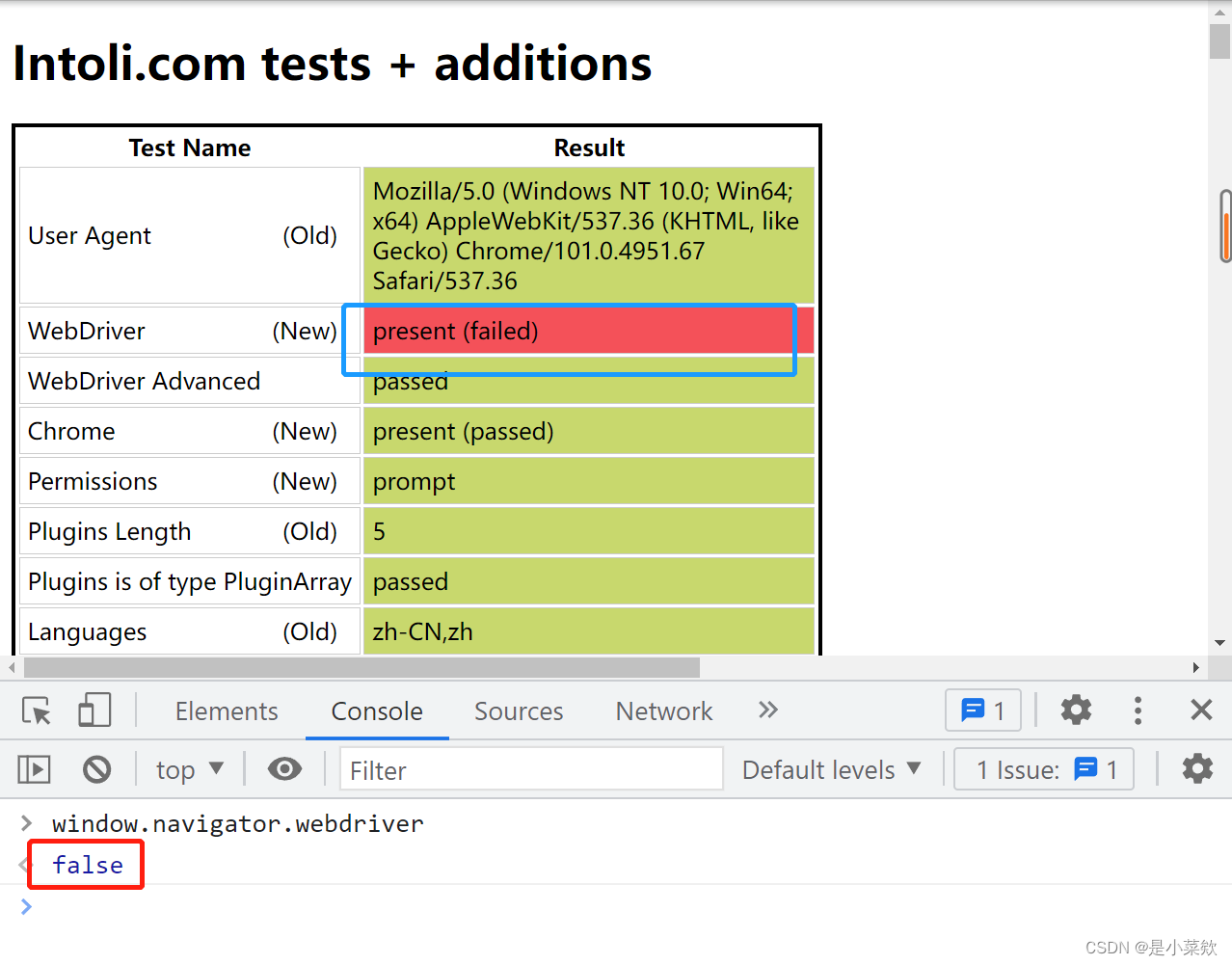Open console settings gear icon
Viewport: 1232px width, 965px height.
pyautogui.click(x=1197, y=768)
